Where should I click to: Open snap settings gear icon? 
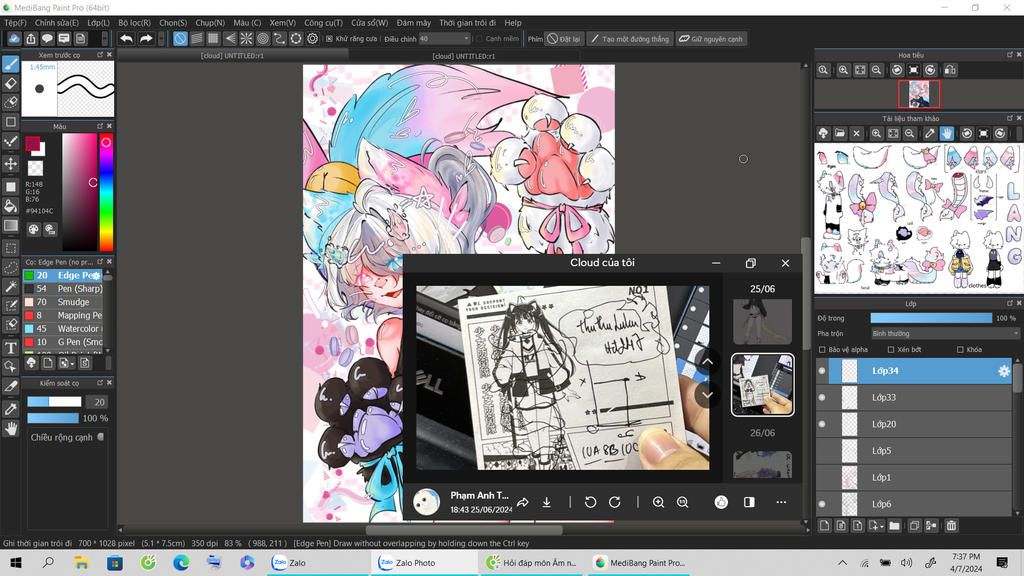[313, 39]
